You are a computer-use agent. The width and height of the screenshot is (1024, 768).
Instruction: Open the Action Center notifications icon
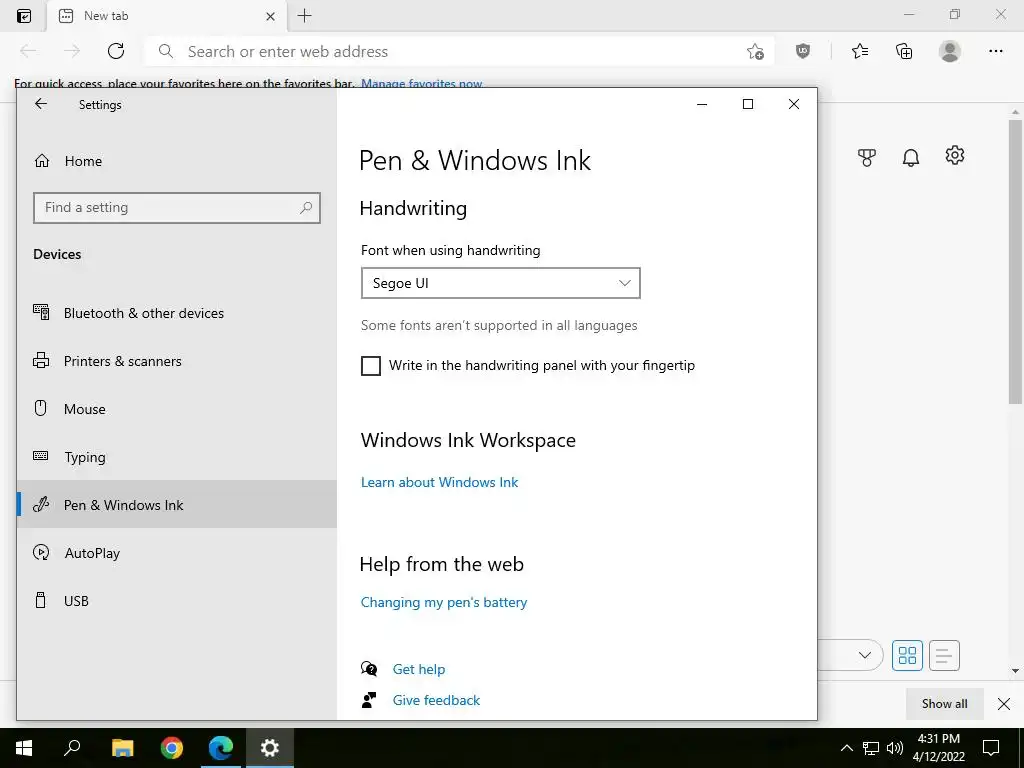tap(991, 748)
